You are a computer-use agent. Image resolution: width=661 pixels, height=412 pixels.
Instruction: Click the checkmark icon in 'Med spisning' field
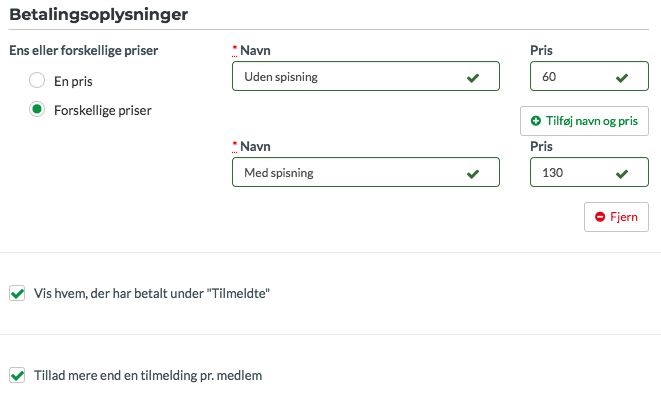(473, 174)
